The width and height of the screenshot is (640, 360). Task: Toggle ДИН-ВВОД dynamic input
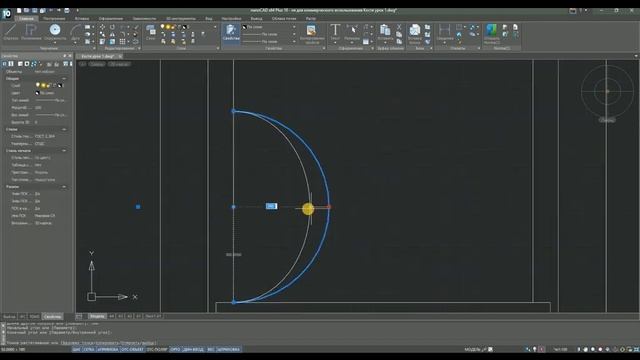point(193,349)
